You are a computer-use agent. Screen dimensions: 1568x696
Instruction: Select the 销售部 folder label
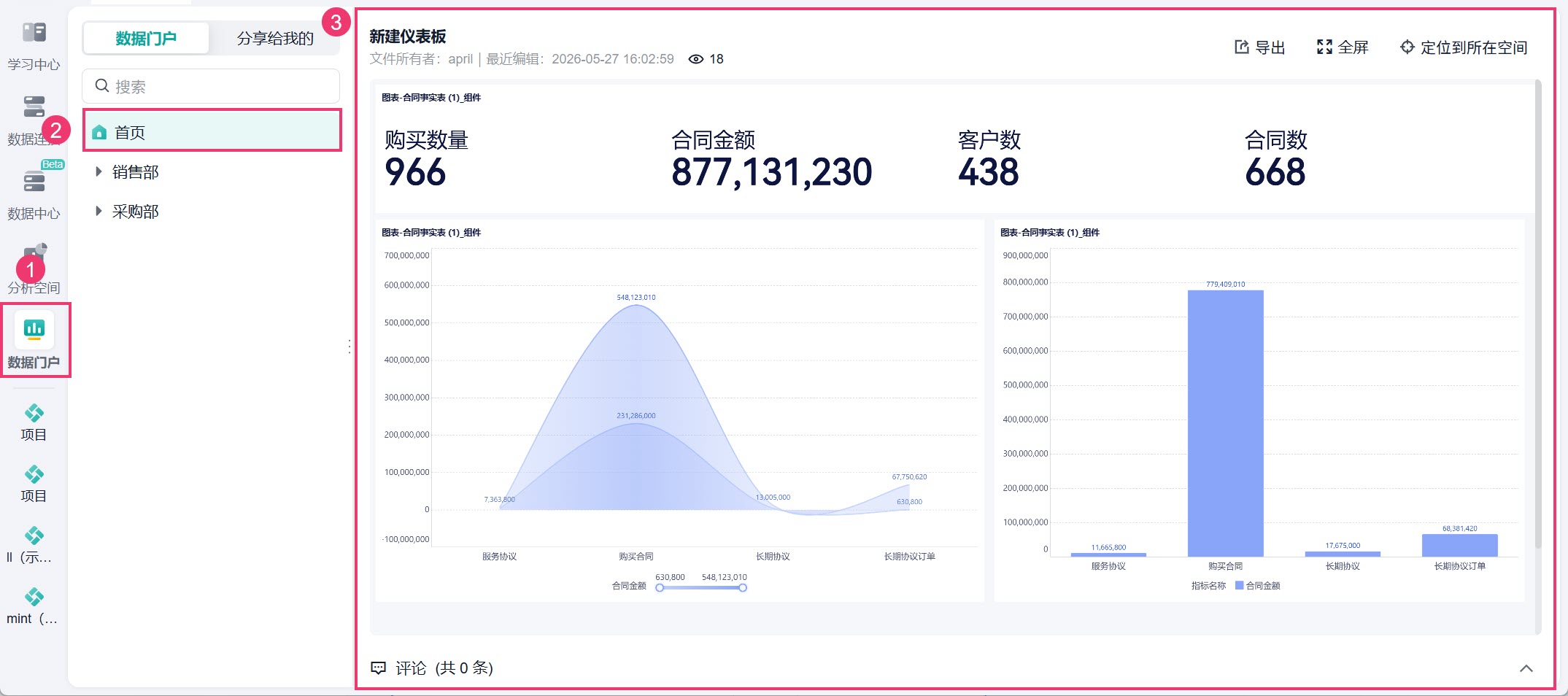coord(136,172)
